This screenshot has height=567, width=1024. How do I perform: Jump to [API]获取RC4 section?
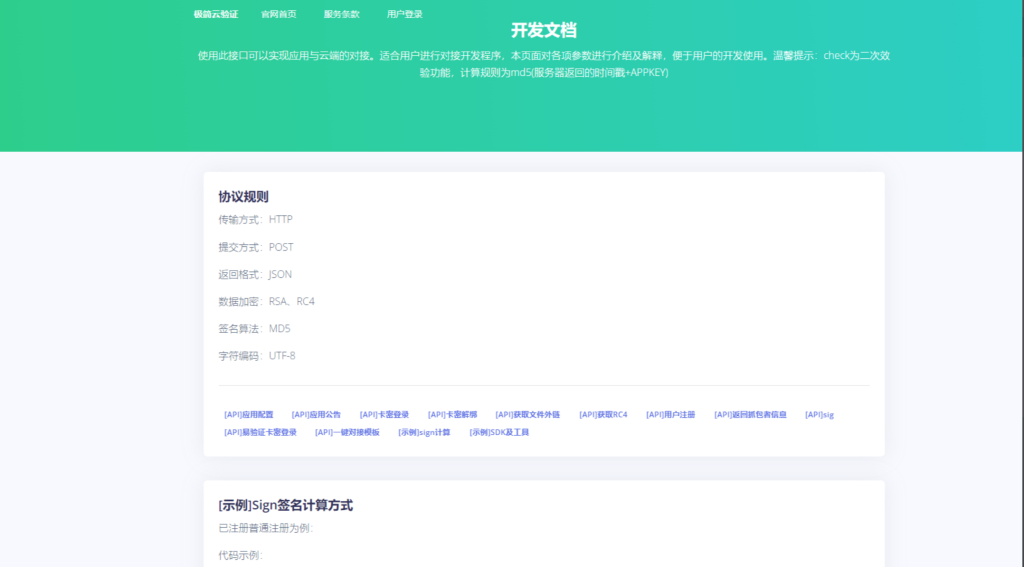pyautogui.click(x=603, y=415)
